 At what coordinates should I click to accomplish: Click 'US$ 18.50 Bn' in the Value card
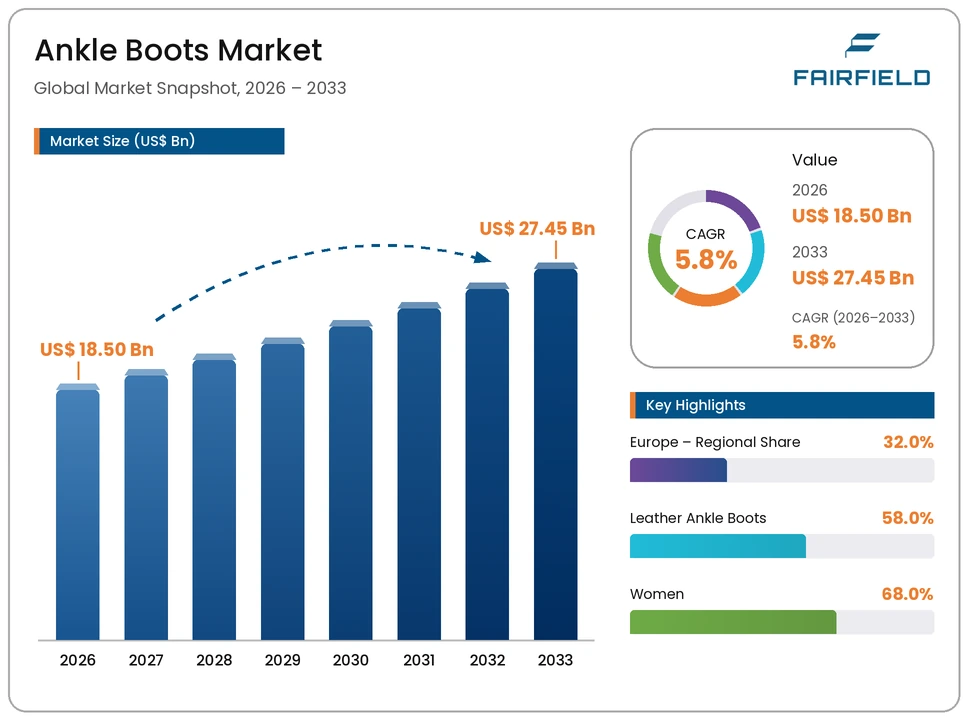(x=852, y=216)
